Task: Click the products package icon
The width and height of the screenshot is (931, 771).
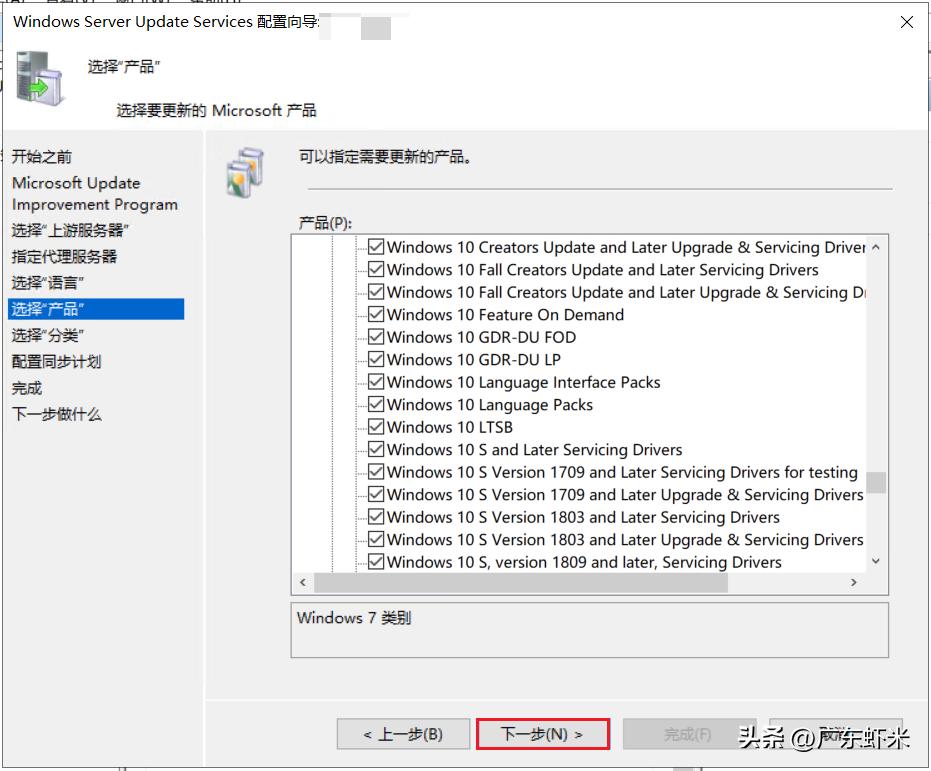Action: pos(245,172)
